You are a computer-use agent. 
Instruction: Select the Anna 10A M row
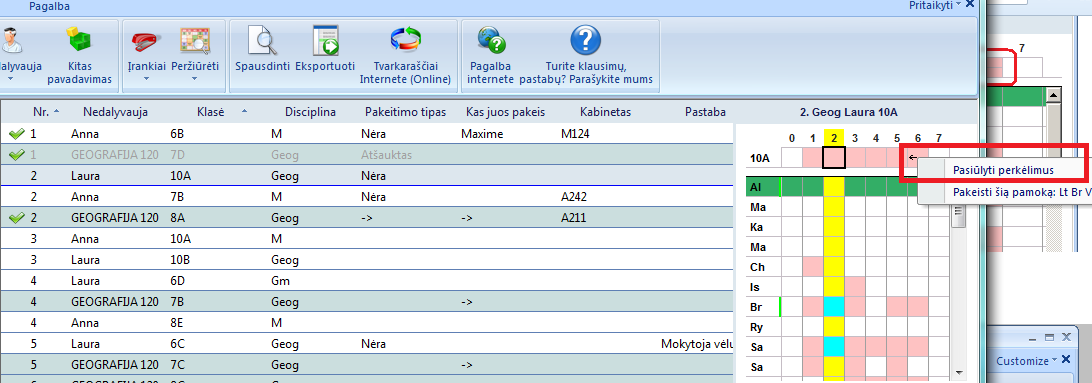click(368, 239)
